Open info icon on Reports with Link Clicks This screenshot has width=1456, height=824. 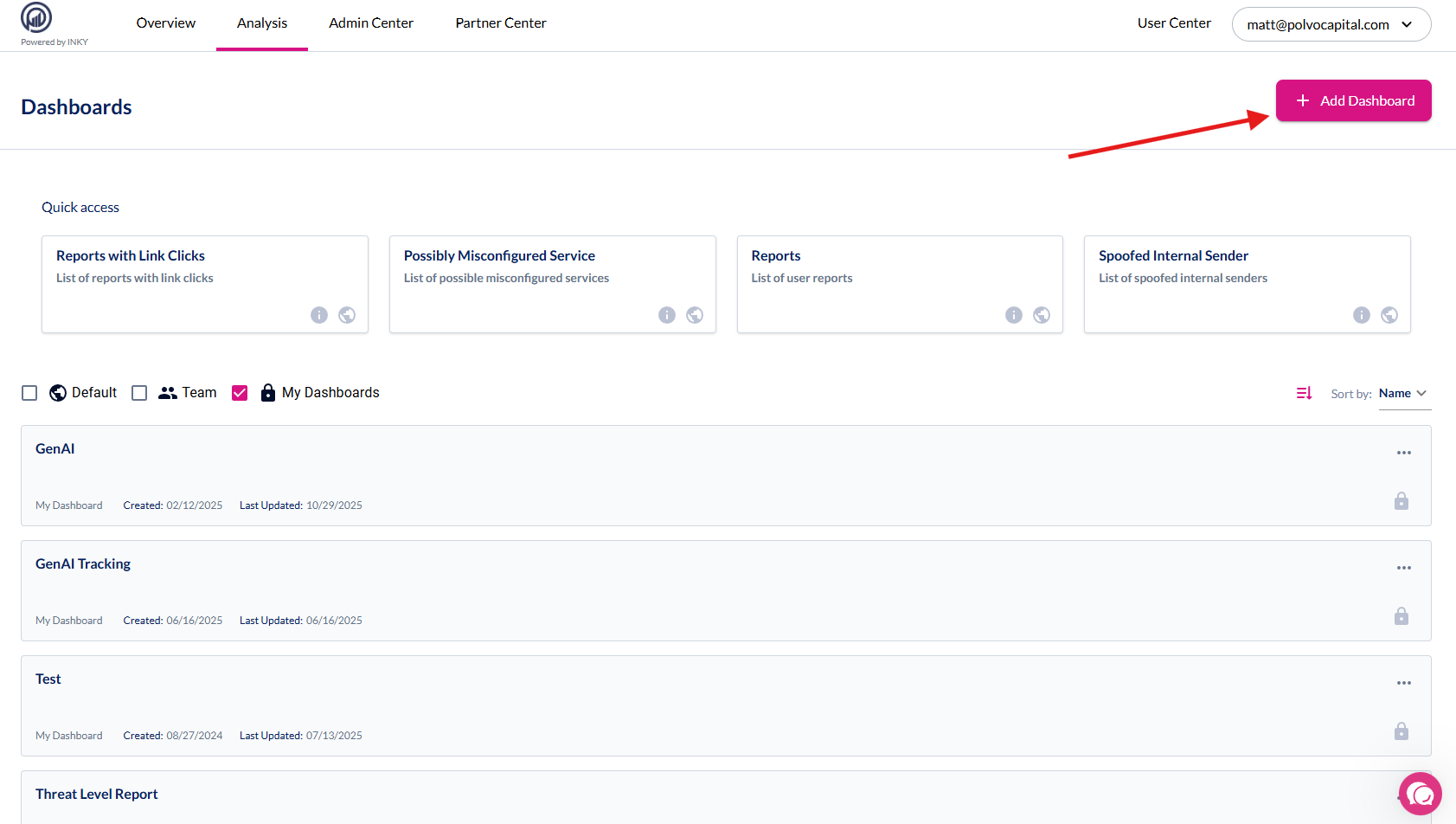coord(319,315)
